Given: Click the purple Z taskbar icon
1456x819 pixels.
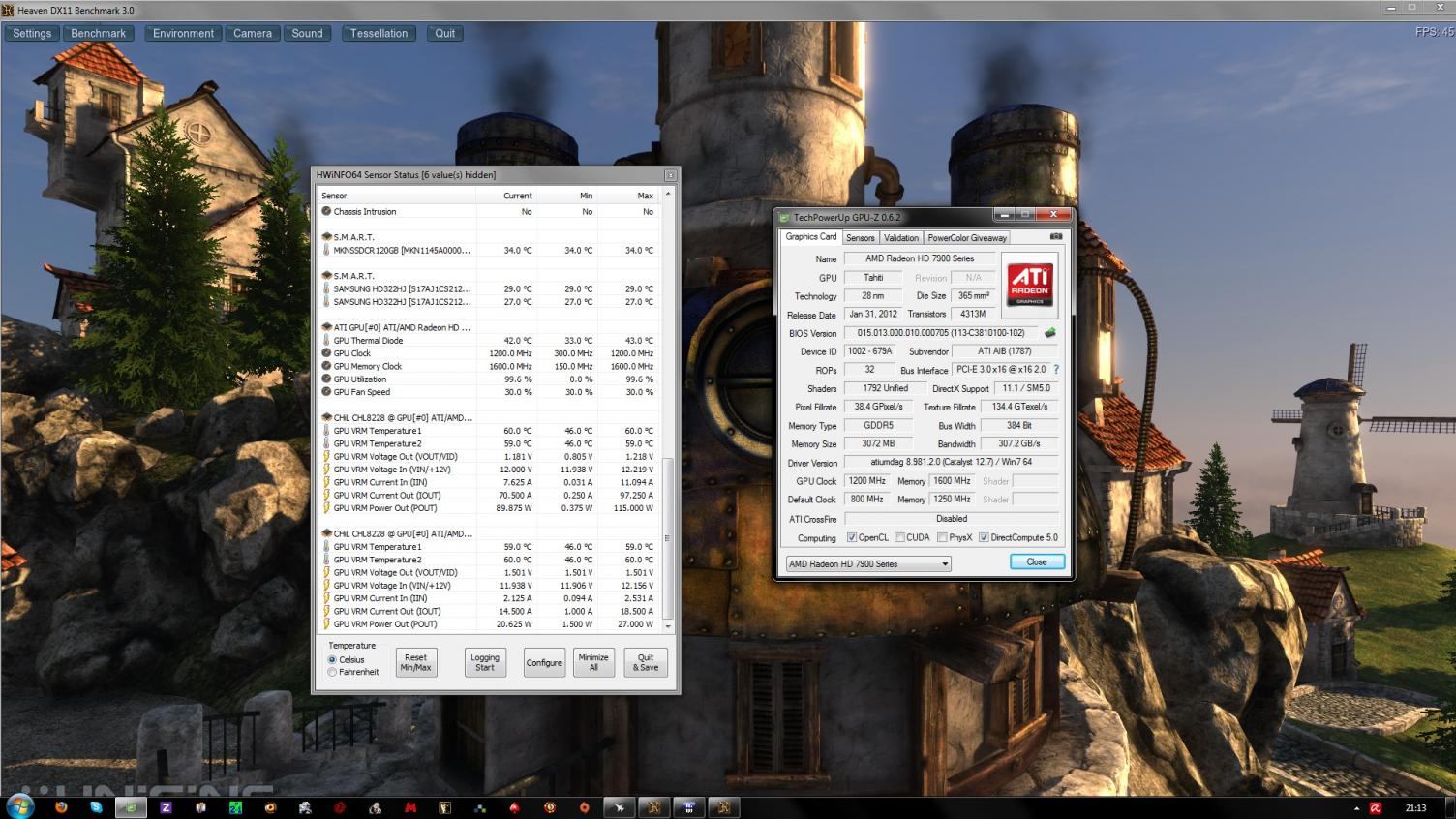Looking at the screenshot, I should click(x=166, y=807).
